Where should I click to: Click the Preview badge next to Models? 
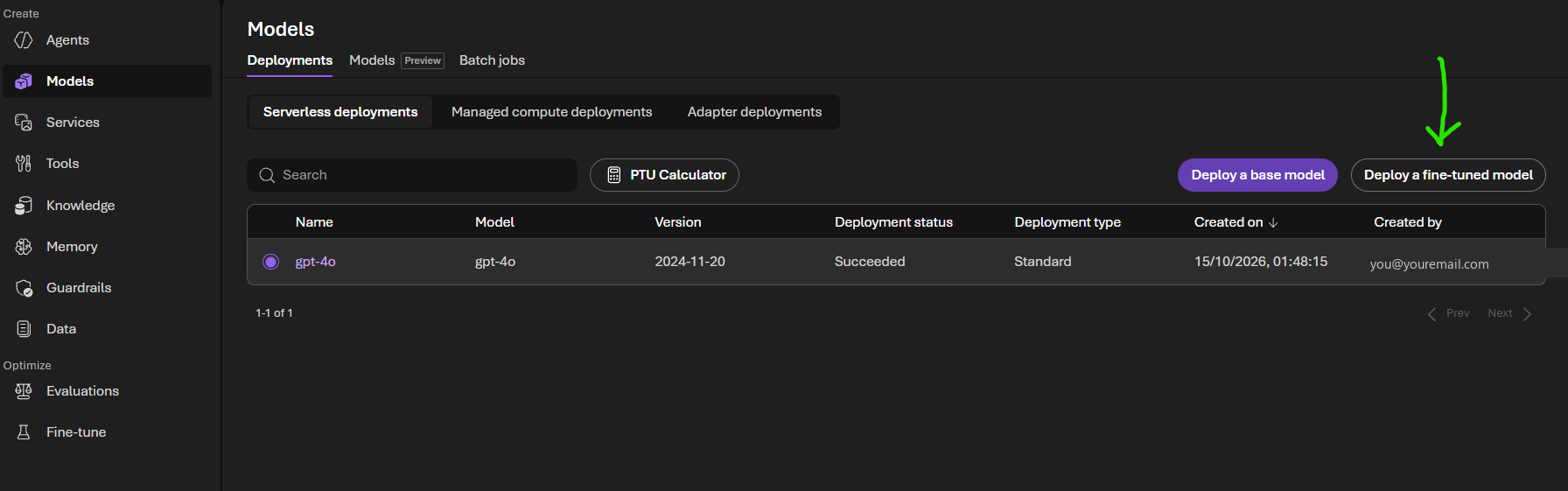coord(423,60)
